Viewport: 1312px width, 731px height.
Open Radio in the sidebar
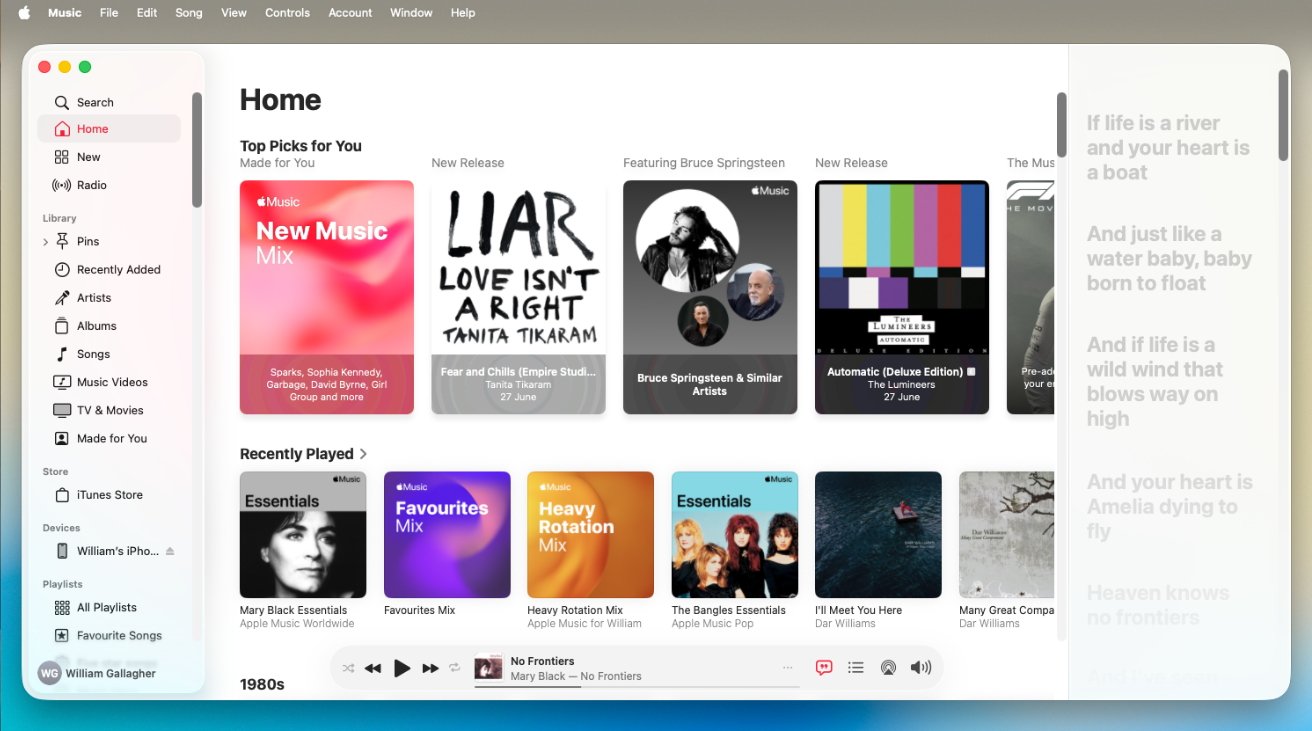click(x=91, y=185)
